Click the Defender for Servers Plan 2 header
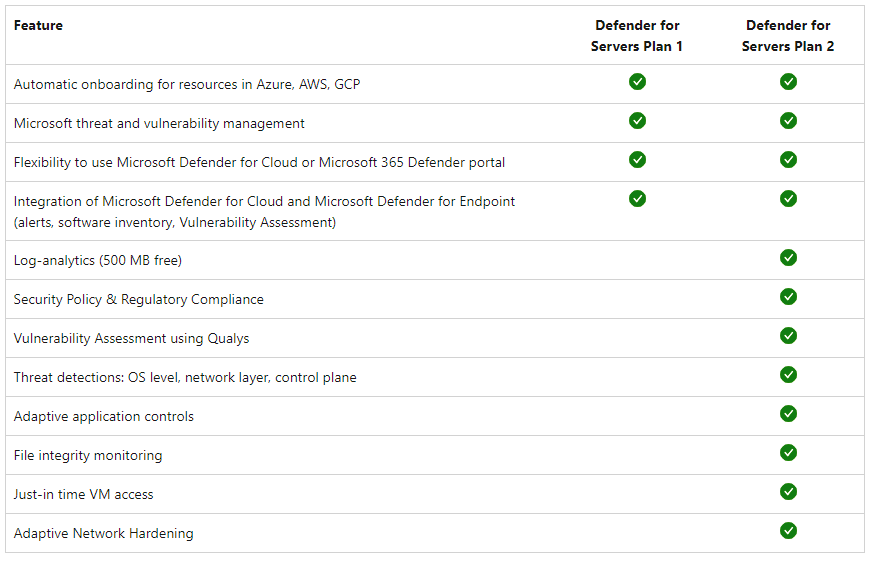Screen dimensions: 871x561 click(x=788, y=36)
